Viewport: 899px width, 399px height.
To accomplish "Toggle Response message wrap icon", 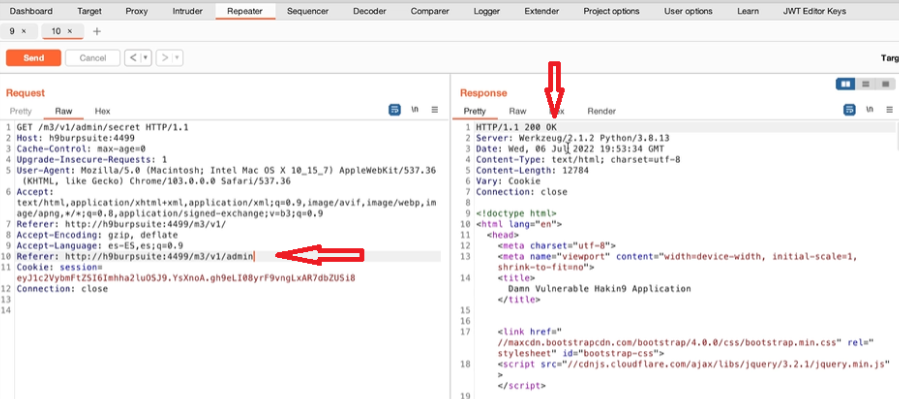I will point(849,110).
